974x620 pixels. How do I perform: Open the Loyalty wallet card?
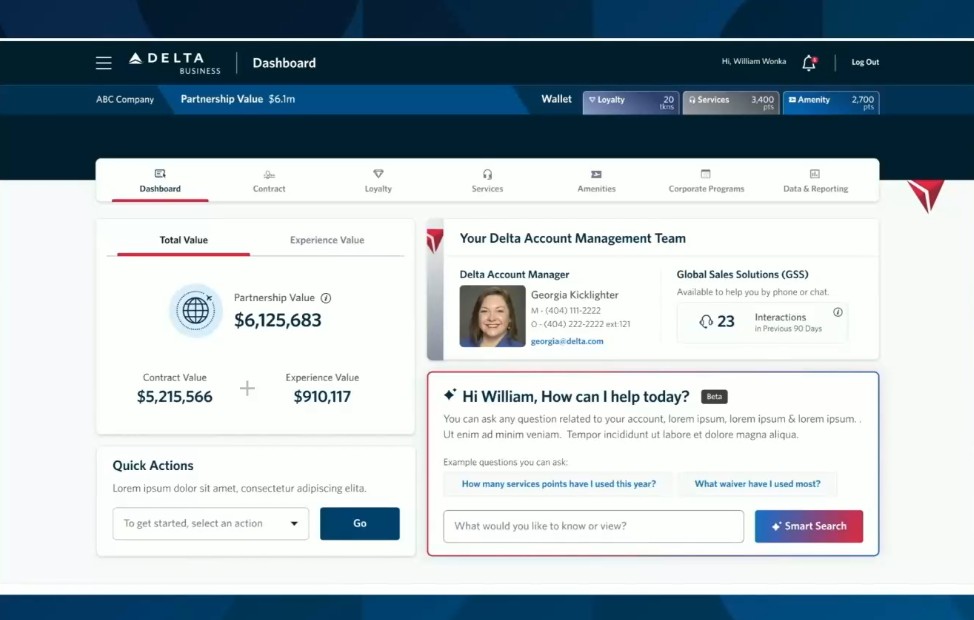tap(631, 103)
